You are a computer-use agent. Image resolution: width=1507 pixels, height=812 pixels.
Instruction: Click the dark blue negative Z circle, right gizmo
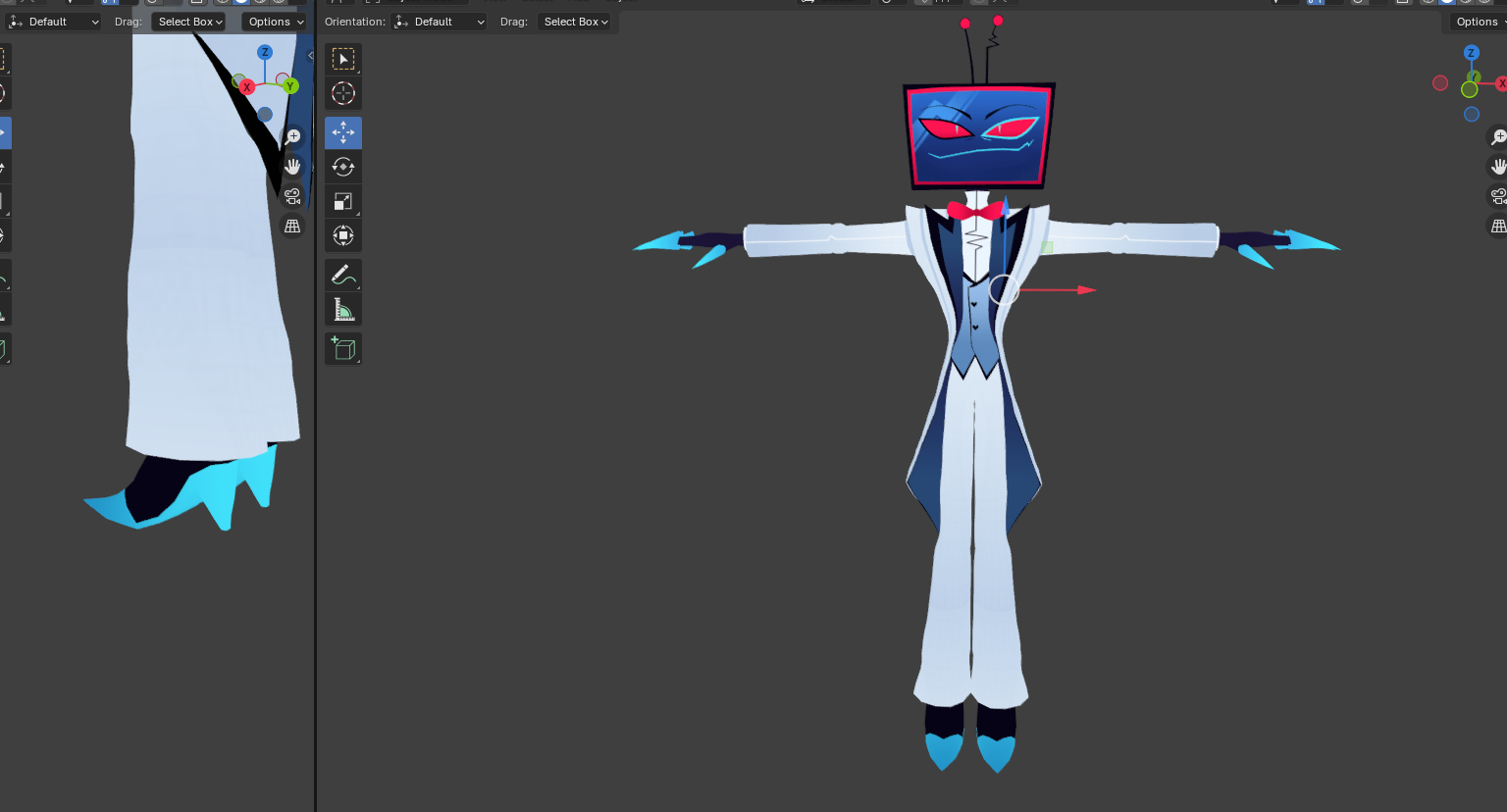point(1472,115)
